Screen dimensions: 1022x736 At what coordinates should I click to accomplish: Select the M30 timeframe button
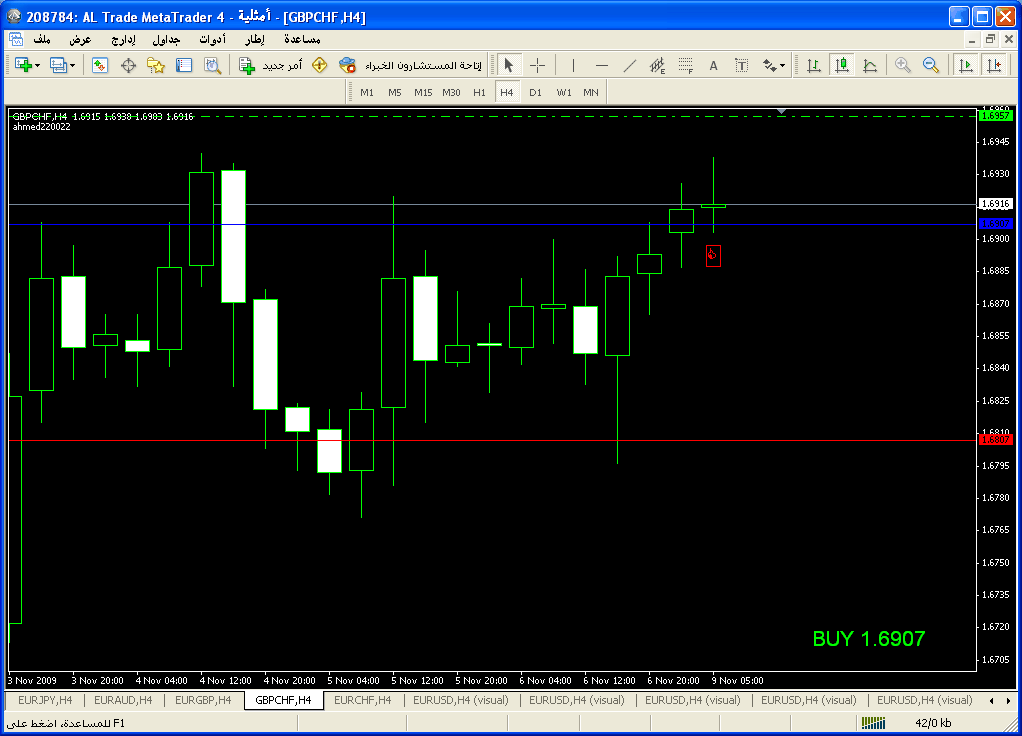(451, 93)
